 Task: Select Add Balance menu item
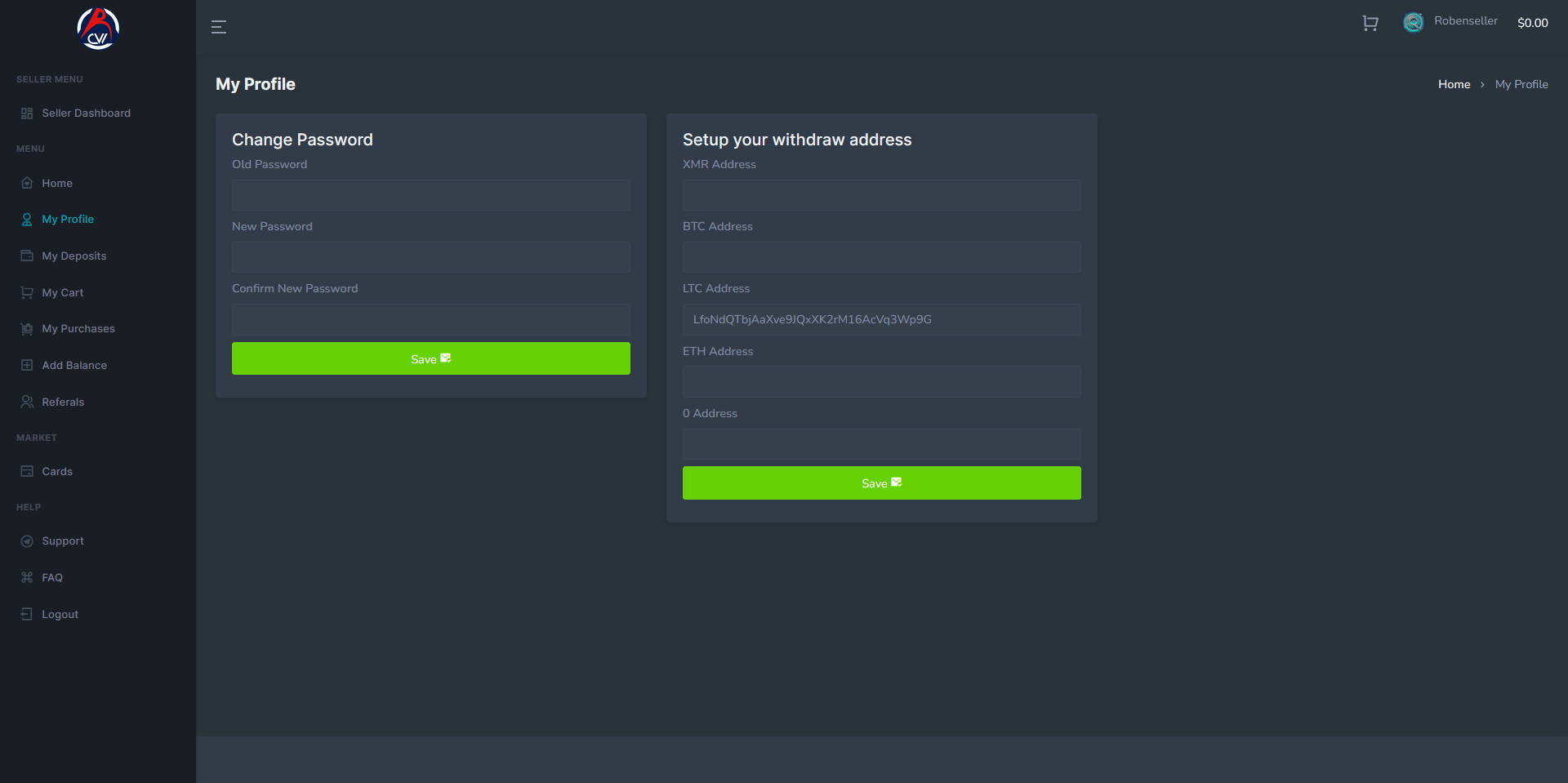(74, 365)
